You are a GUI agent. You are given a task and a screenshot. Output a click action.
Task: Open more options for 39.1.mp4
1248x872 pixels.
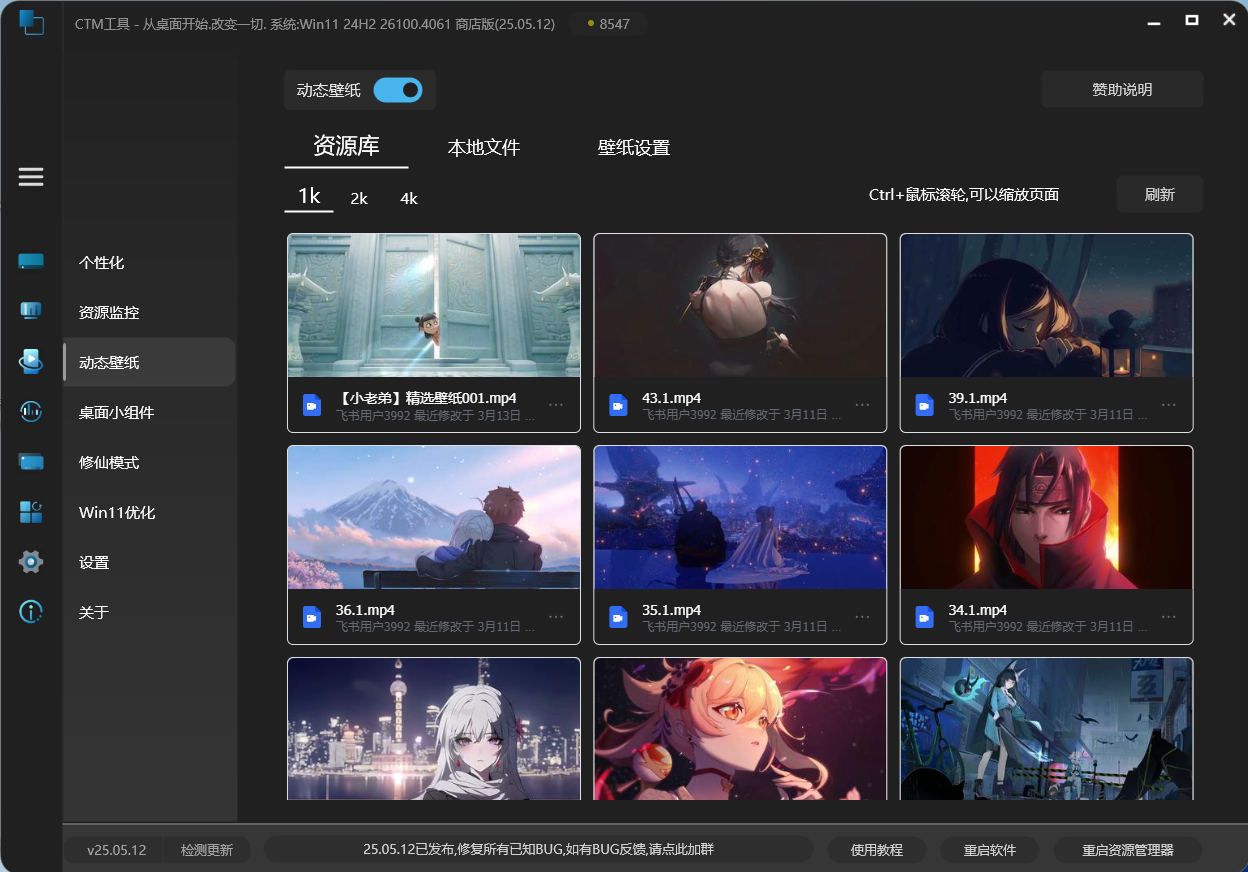1168,405
